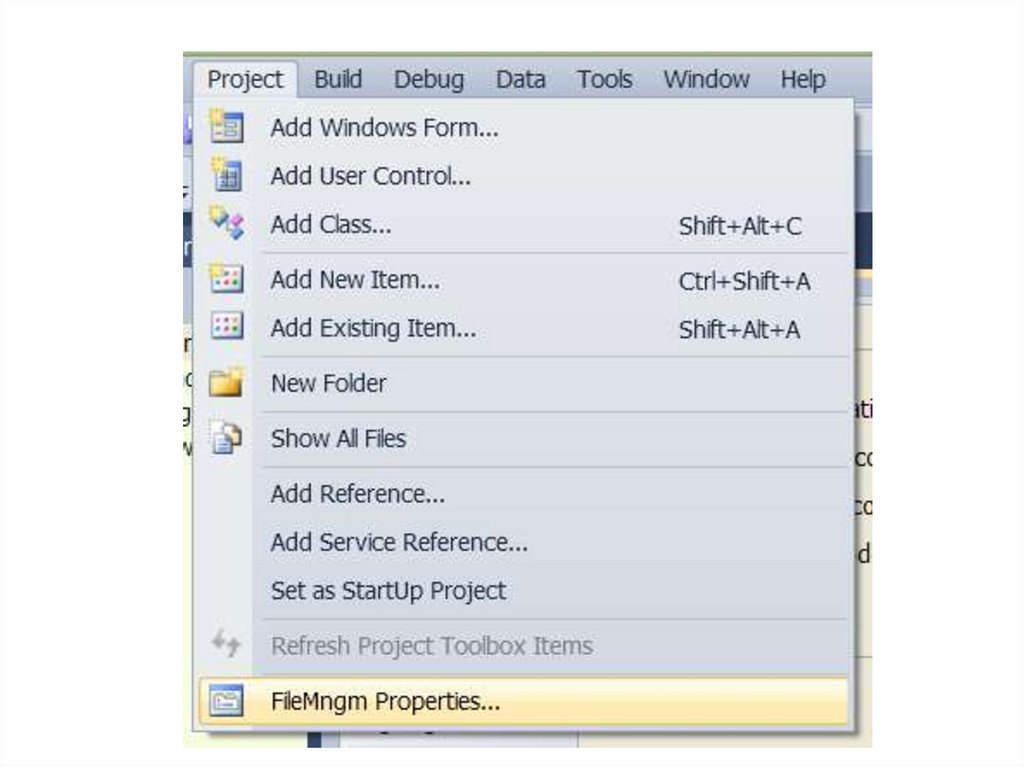
Task: Choose Add Reference from the Project menu
Action: point(357,494)
